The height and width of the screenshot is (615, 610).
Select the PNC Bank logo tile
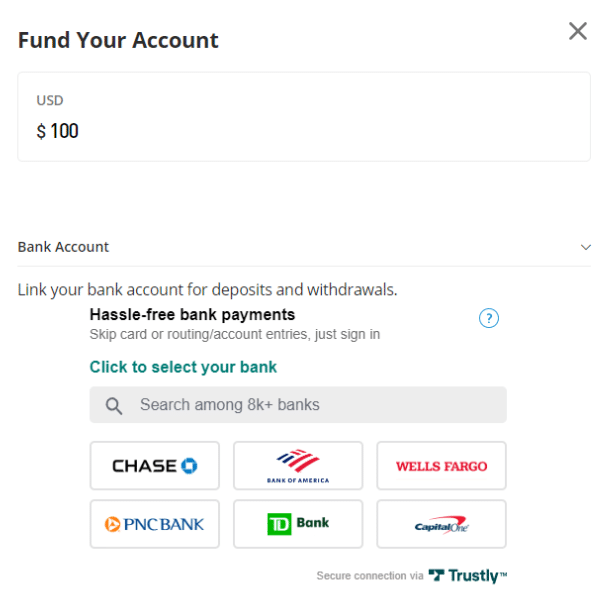pyautogui.click(x=154, y=524)
